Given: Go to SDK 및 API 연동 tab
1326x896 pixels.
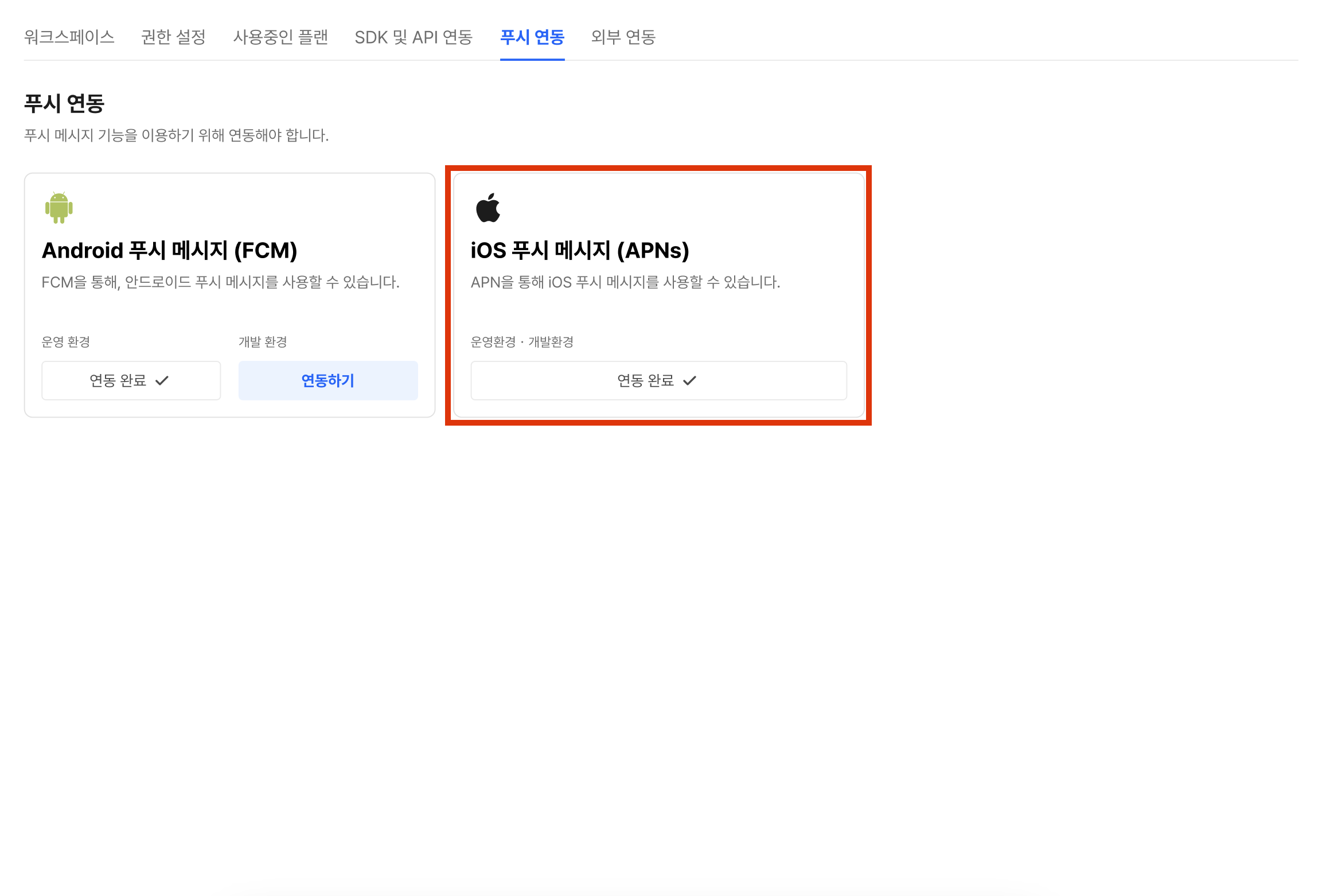Looking at the screenshot, I should tap(414, 37).
